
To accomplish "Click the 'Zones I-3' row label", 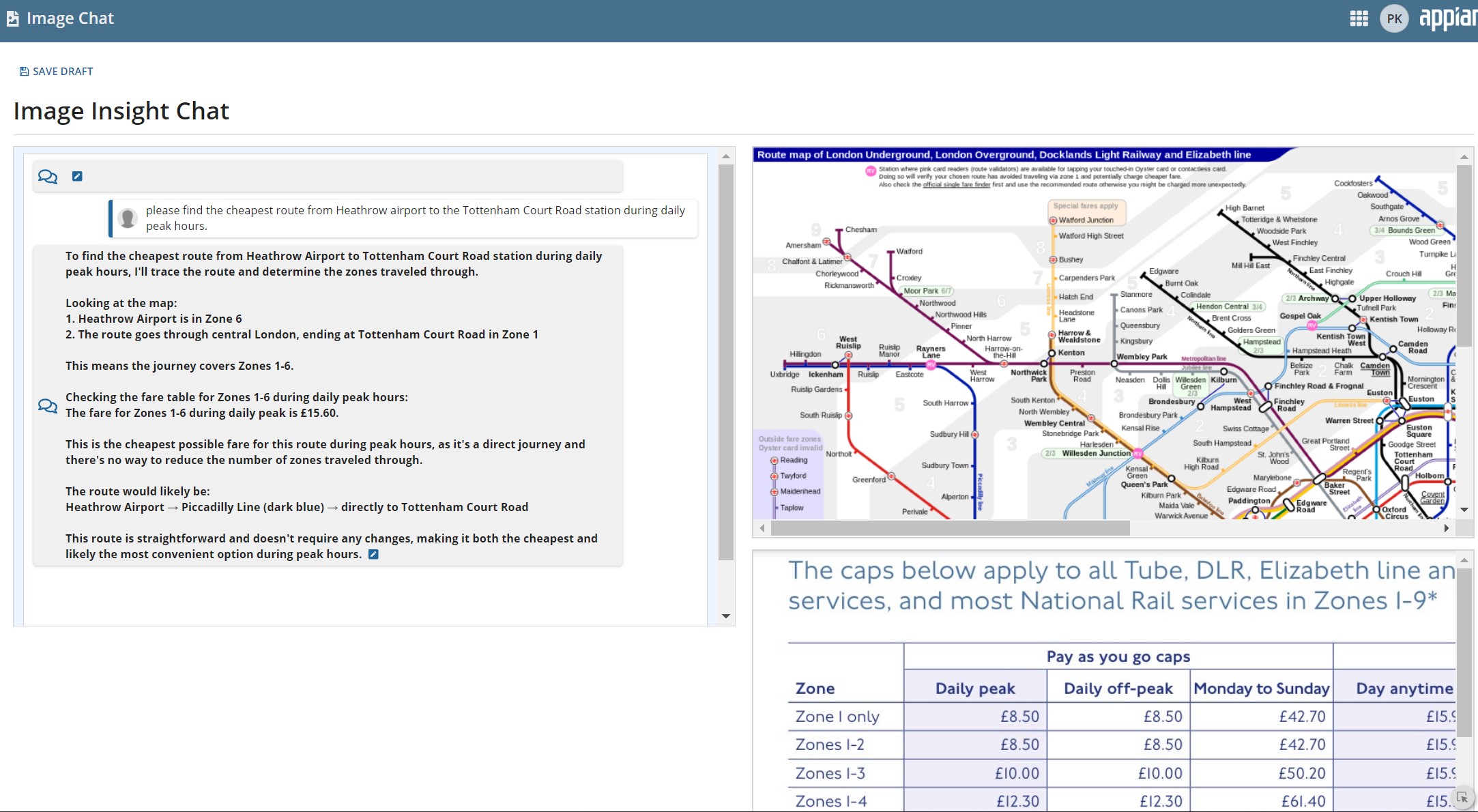I will (830, 773).
